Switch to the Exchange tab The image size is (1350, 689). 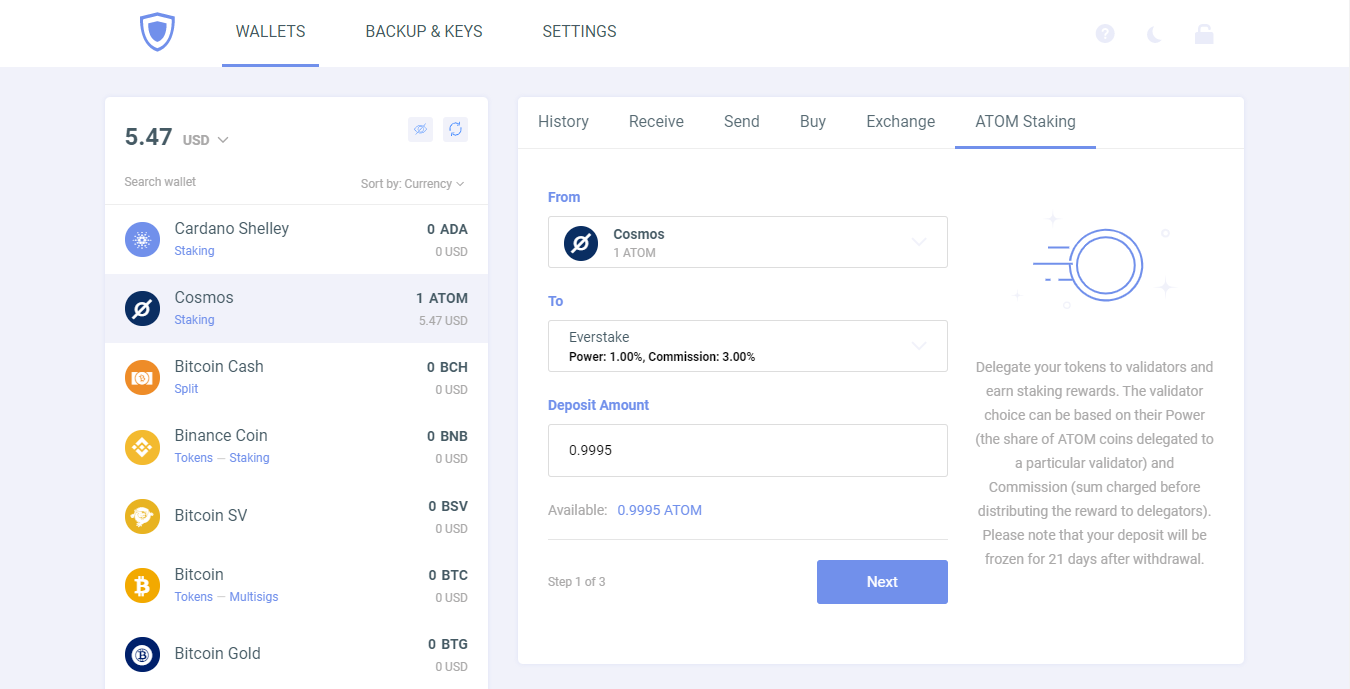coord(901,122)
